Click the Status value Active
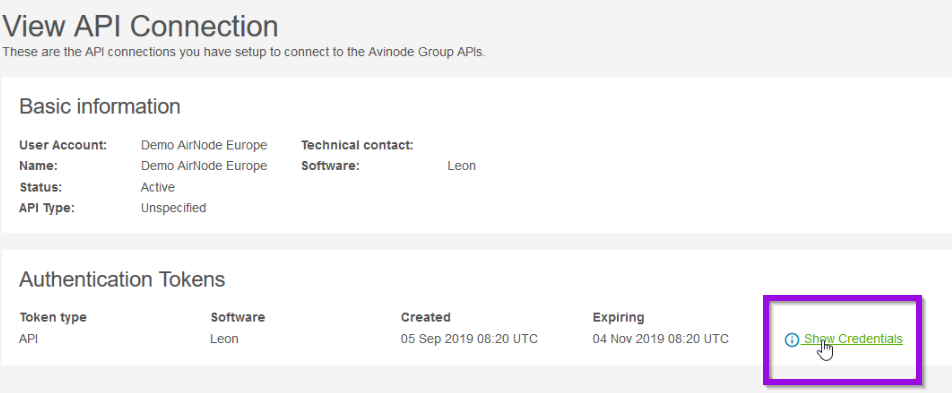This screenshot has width=952, height=393. [158, 187]
